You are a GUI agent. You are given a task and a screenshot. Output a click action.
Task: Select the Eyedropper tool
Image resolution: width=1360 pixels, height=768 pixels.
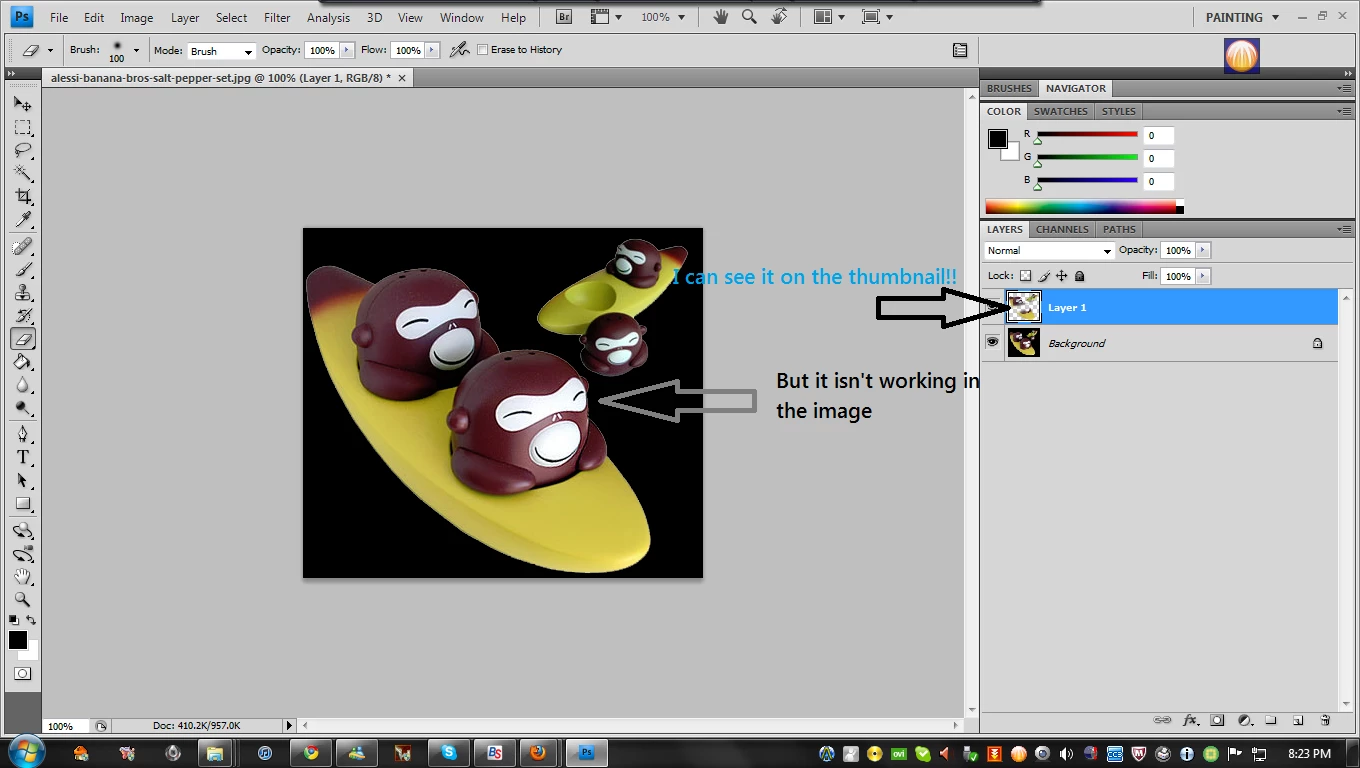point(22,219)
